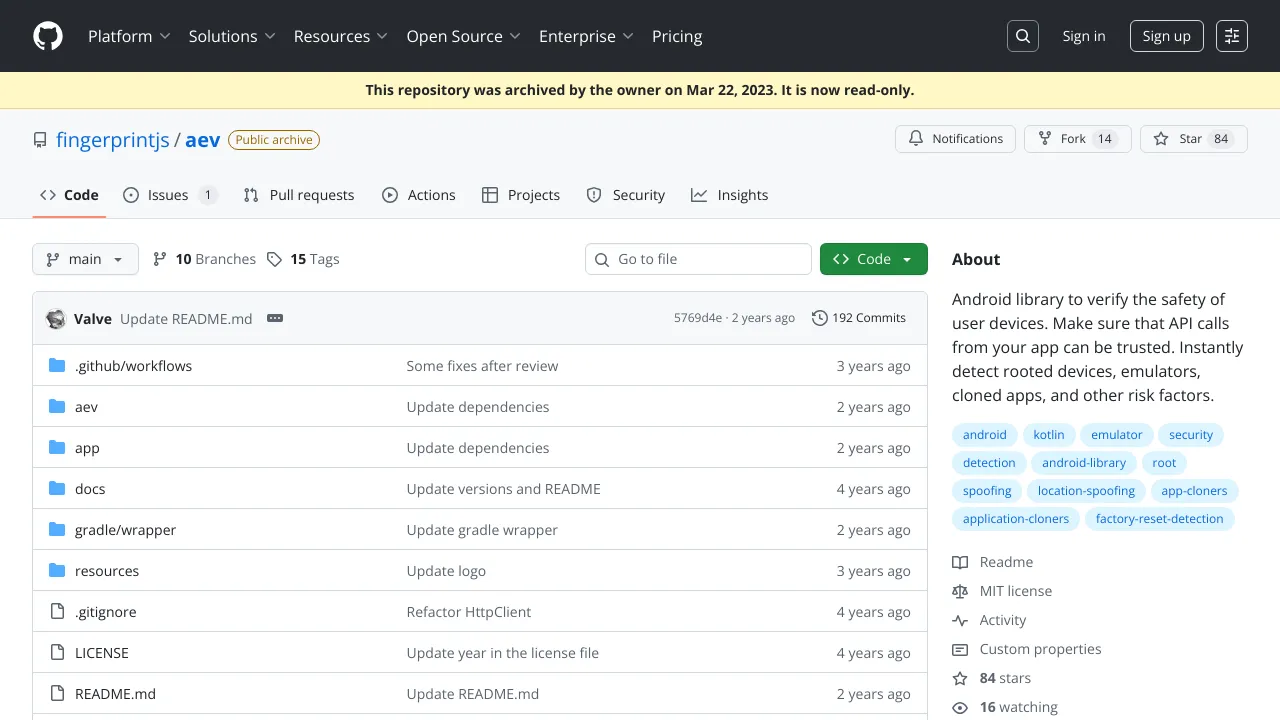Click the repository icon before fingerprintjs

tap(40, 140)
